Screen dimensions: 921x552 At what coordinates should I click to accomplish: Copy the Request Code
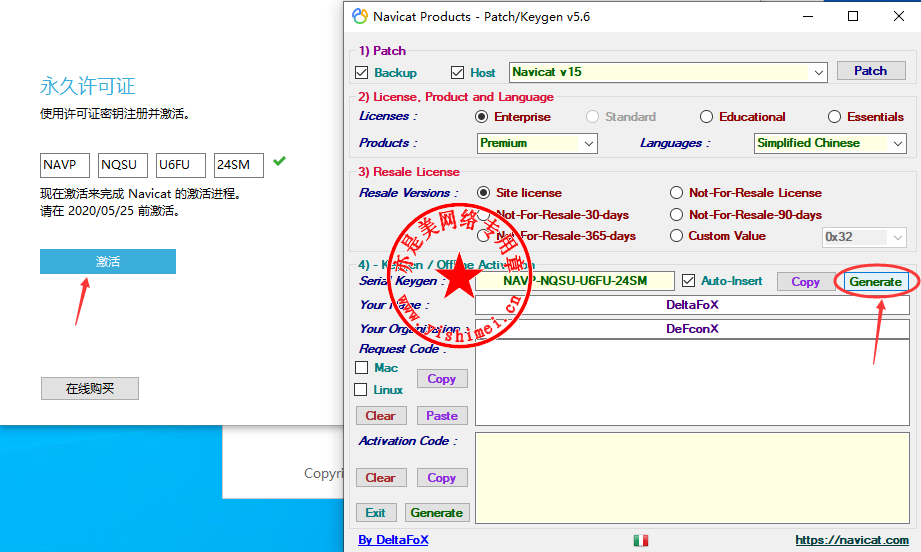pyautogui.click(x=442, y=379)
